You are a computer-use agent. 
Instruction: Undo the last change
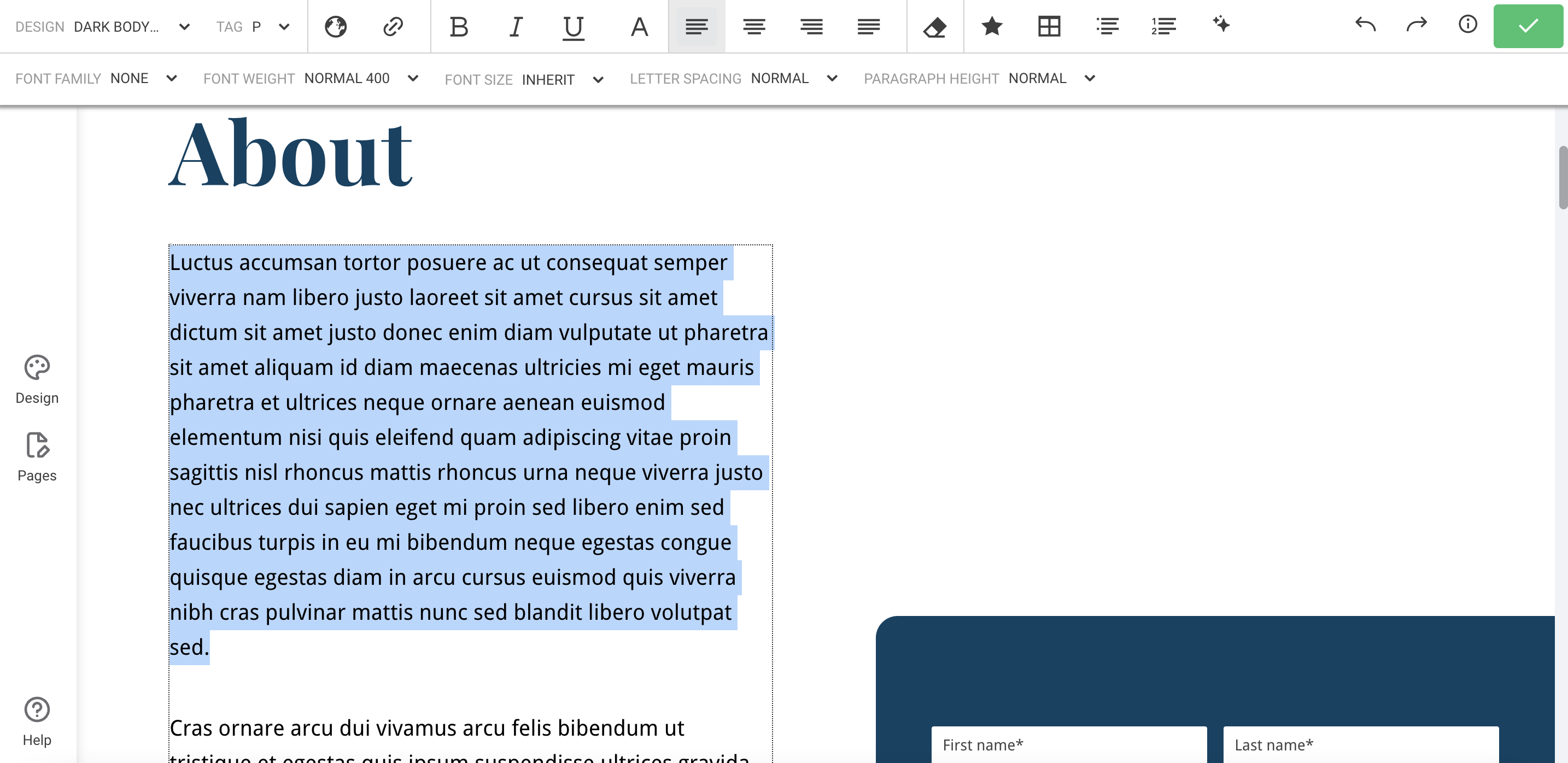pyautogui.click(x=1365, y=25)
